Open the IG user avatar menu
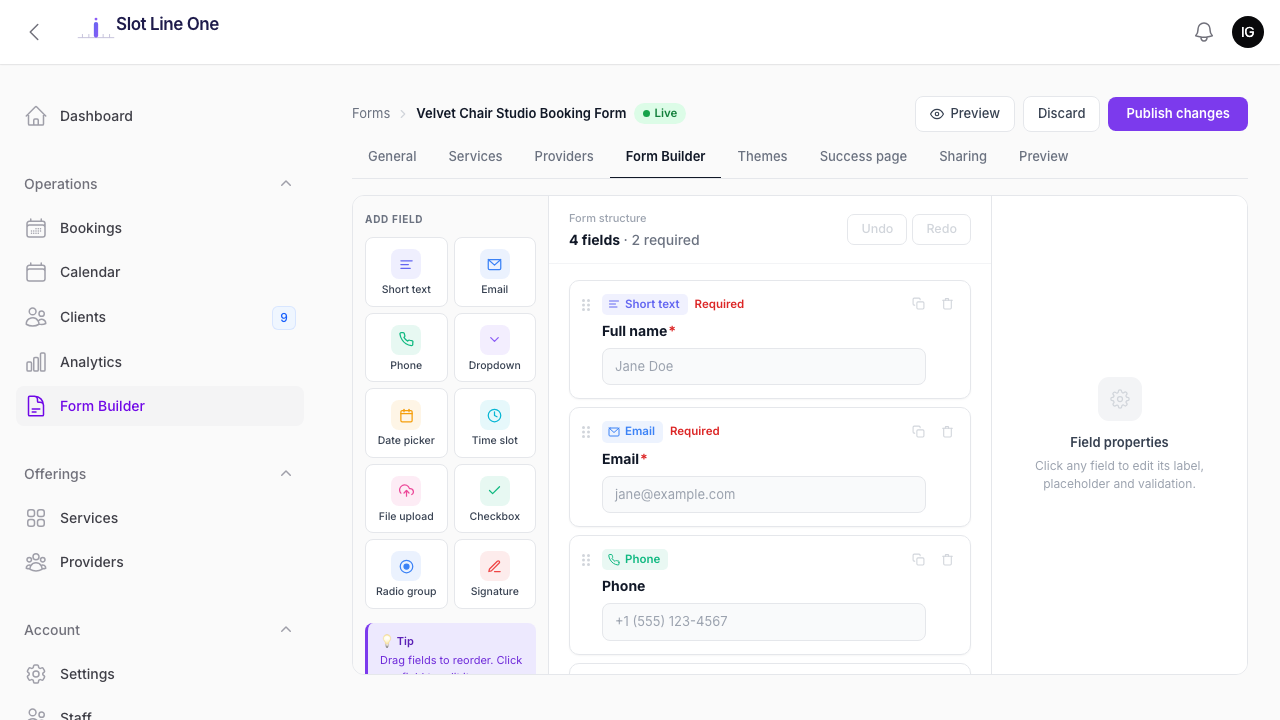The height and width of the screenshot is (720, 1280). pos(1248,32)
